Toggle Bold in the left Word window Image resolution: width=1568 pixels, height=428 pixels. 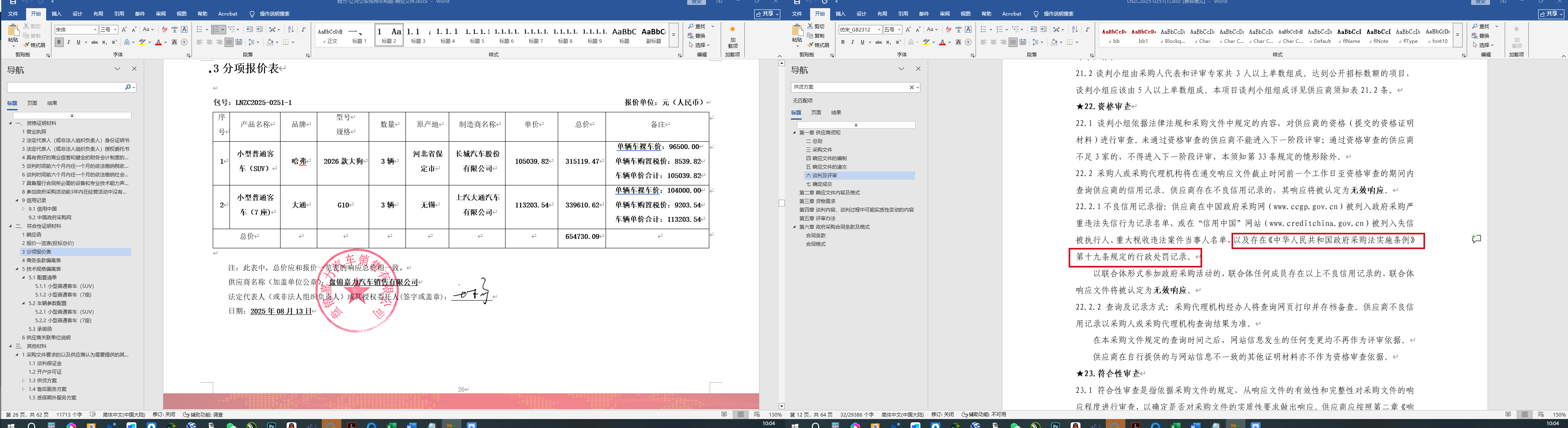tap(59, 42)
